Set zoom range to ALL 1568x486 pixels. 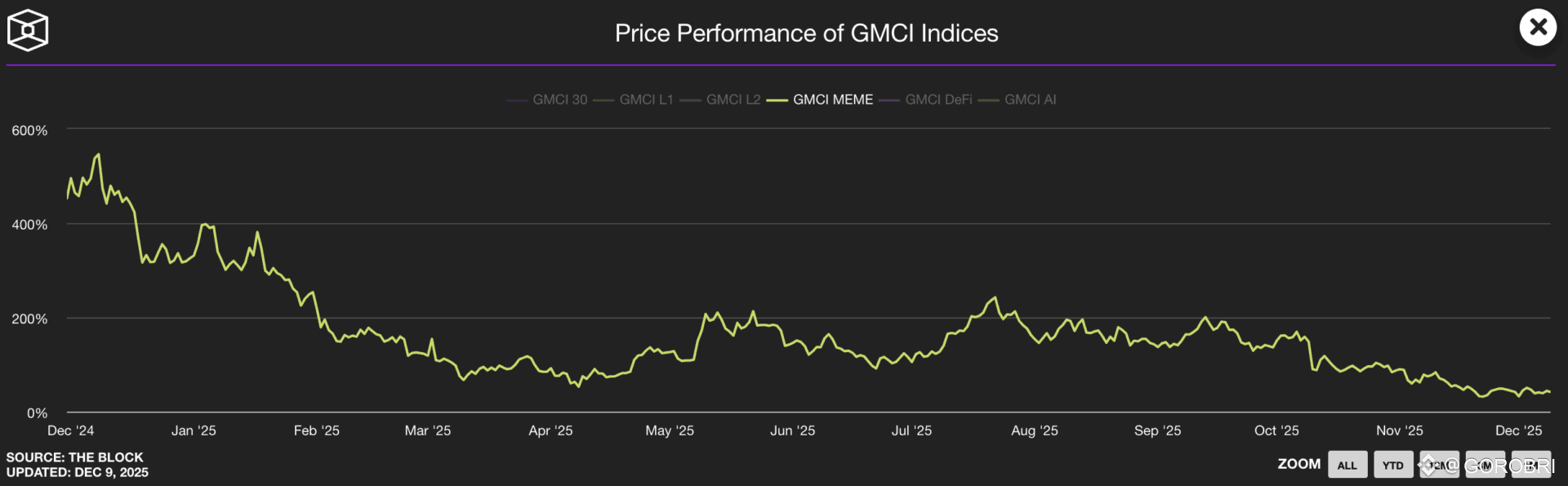pyautogui.click(x=1347, y=465)
